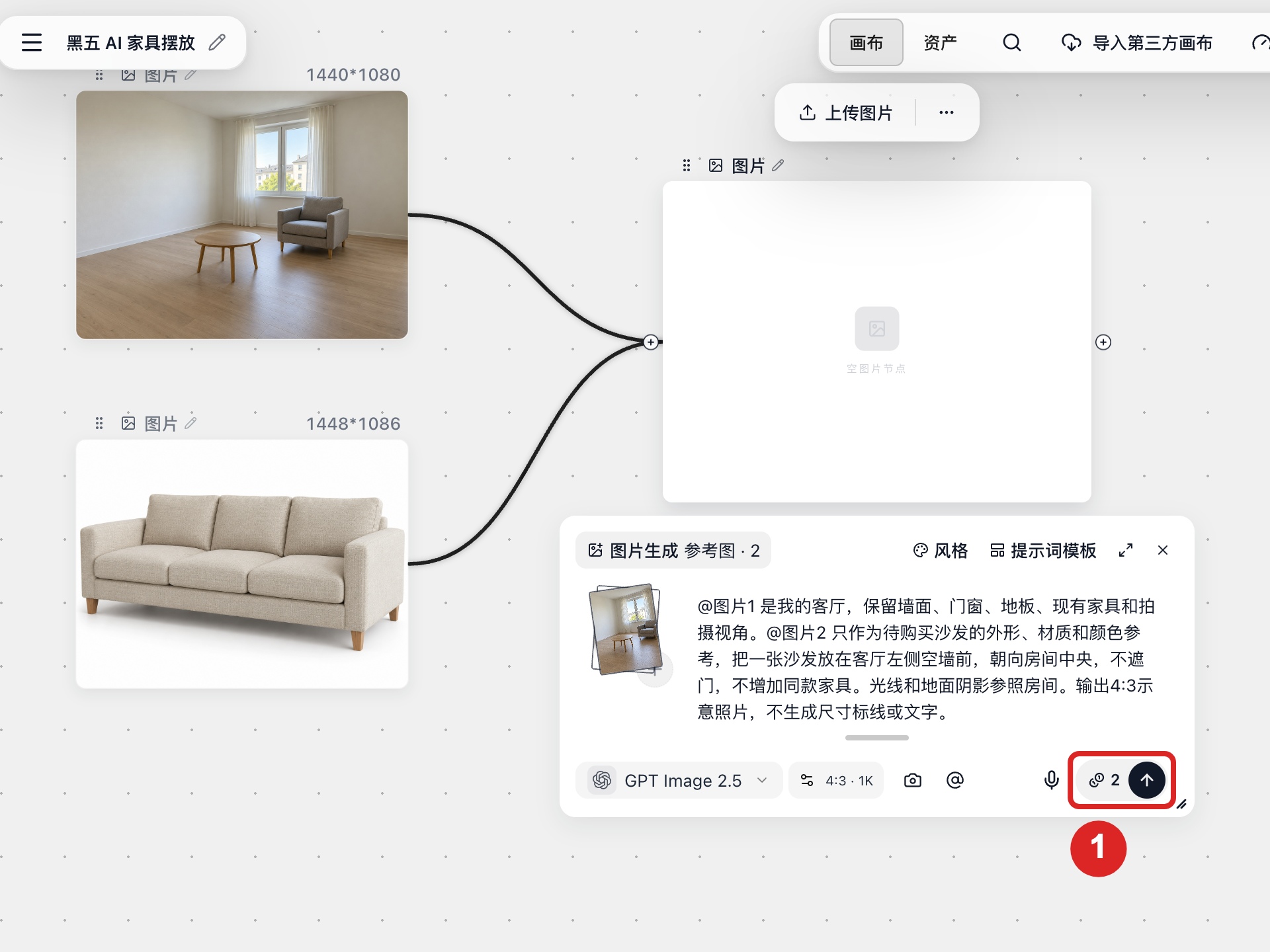The height and width of the screenshot is (952, 1270).
Task: Click the 上传图片 button
Action: (x=846, y=112)
